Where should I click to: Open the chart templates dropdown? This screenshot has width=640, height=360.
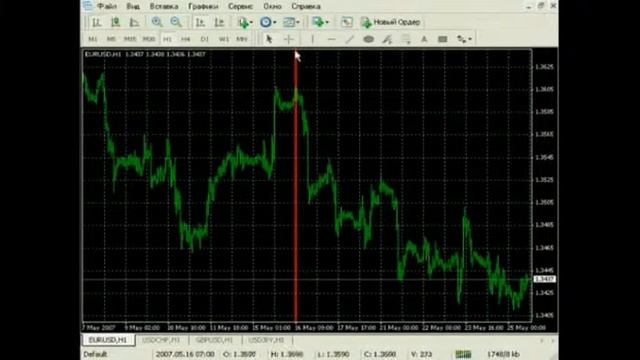click(291, 22)
